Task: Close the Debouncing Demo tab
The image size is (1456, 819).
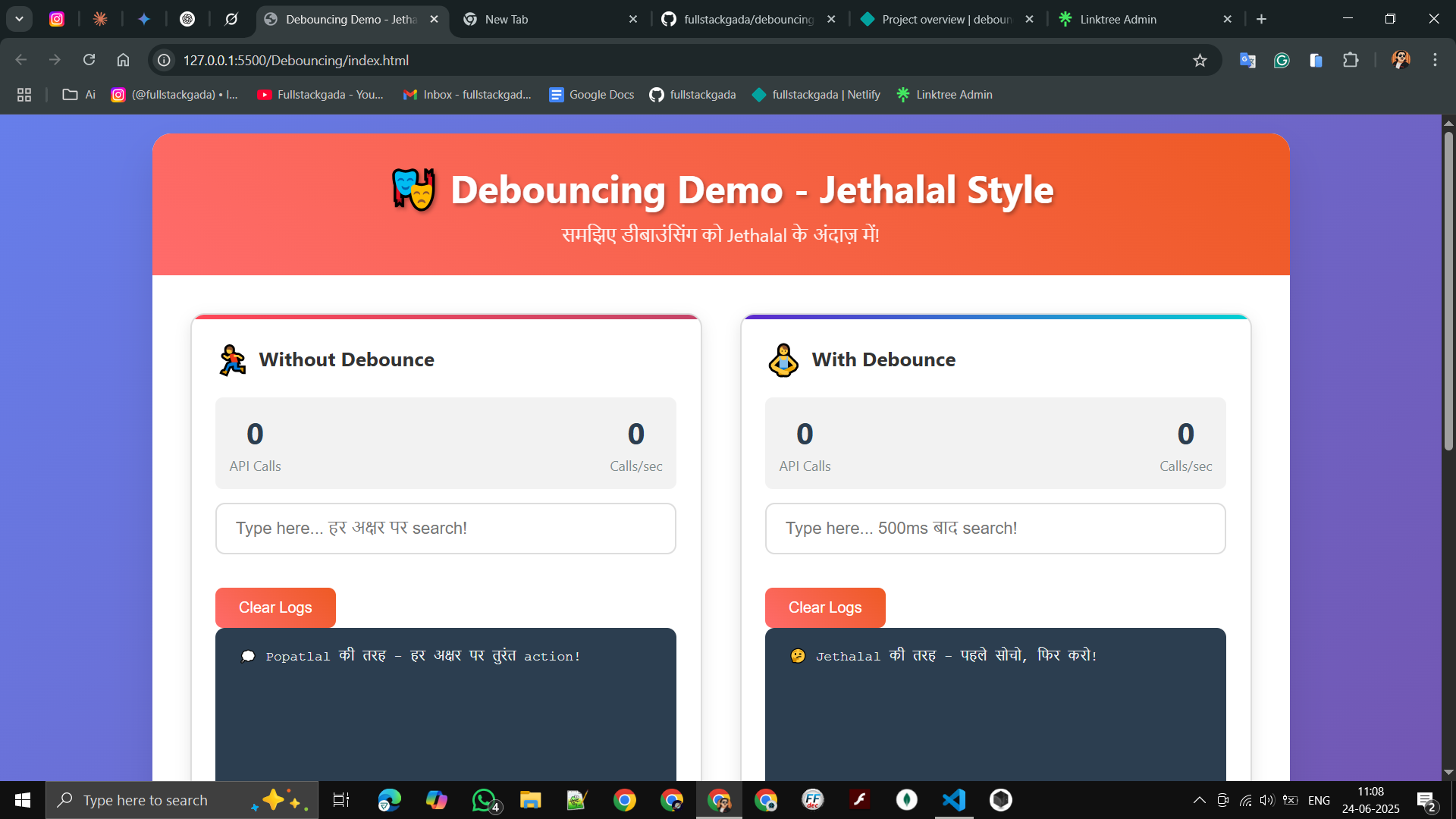Action: click(435, 19)
